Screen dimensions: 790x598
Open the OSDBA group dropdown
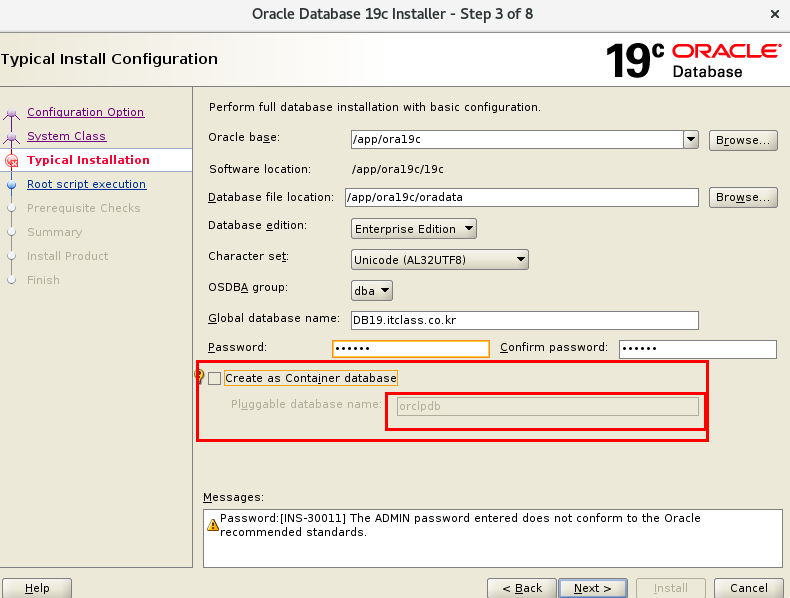371,291
